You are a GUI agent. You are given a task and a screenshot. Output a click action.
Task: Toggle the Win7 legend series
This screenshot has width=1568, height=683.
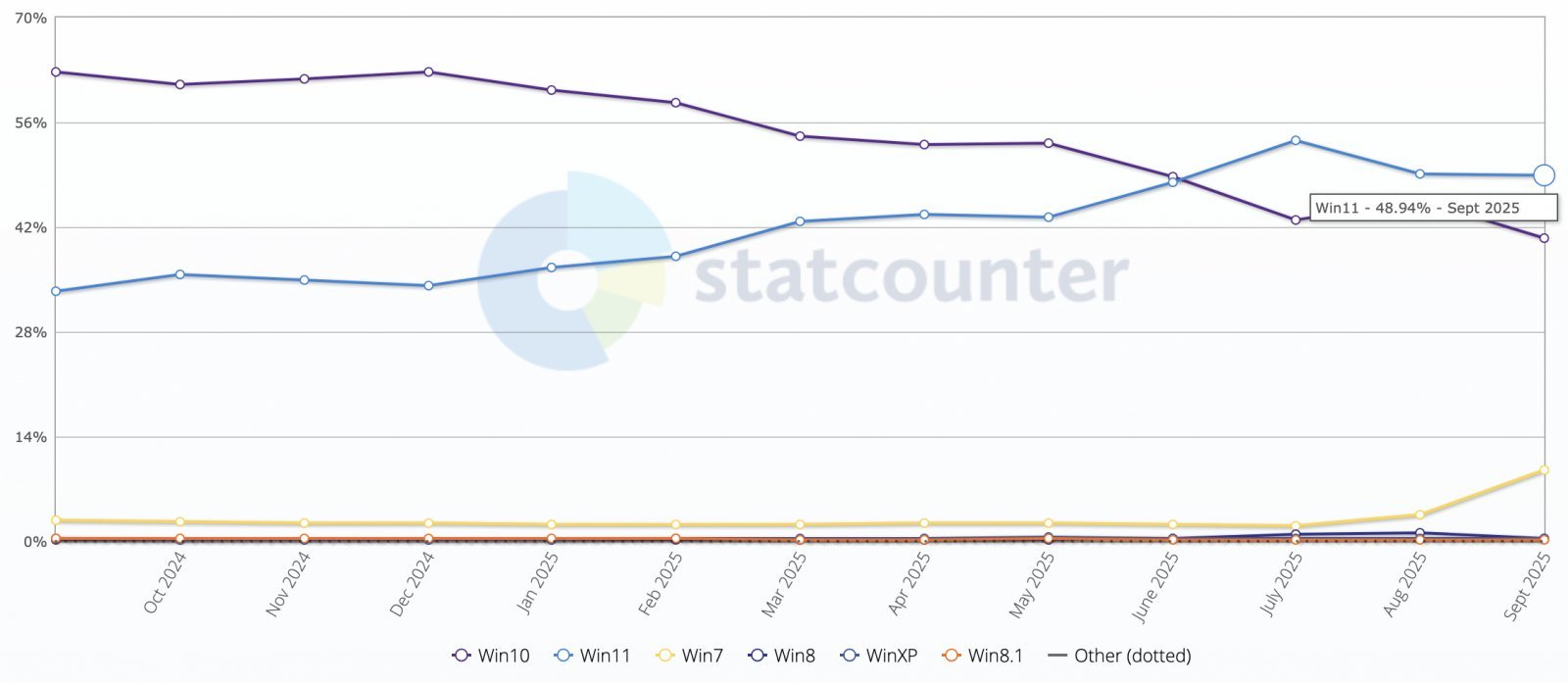(692, 656)
